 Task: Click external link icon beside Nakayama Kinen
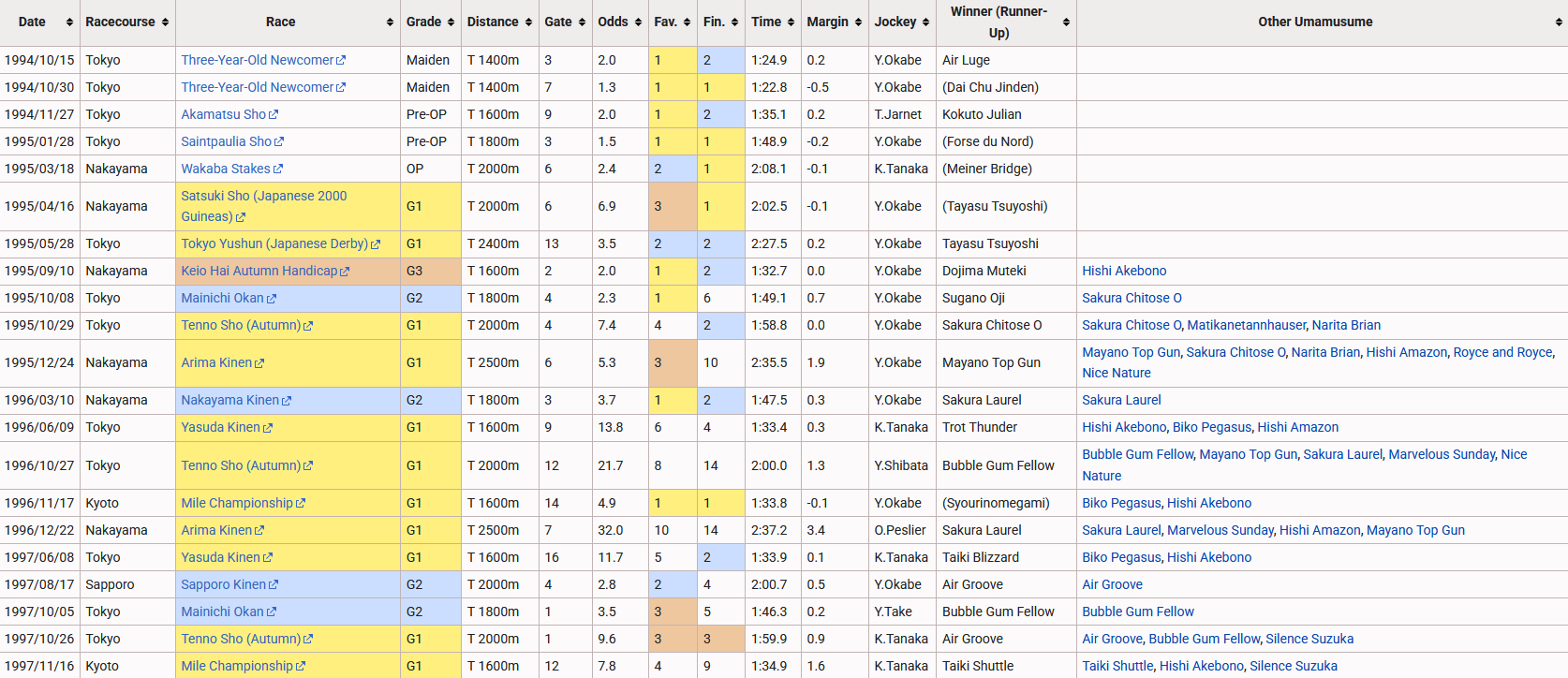[287, 401]
